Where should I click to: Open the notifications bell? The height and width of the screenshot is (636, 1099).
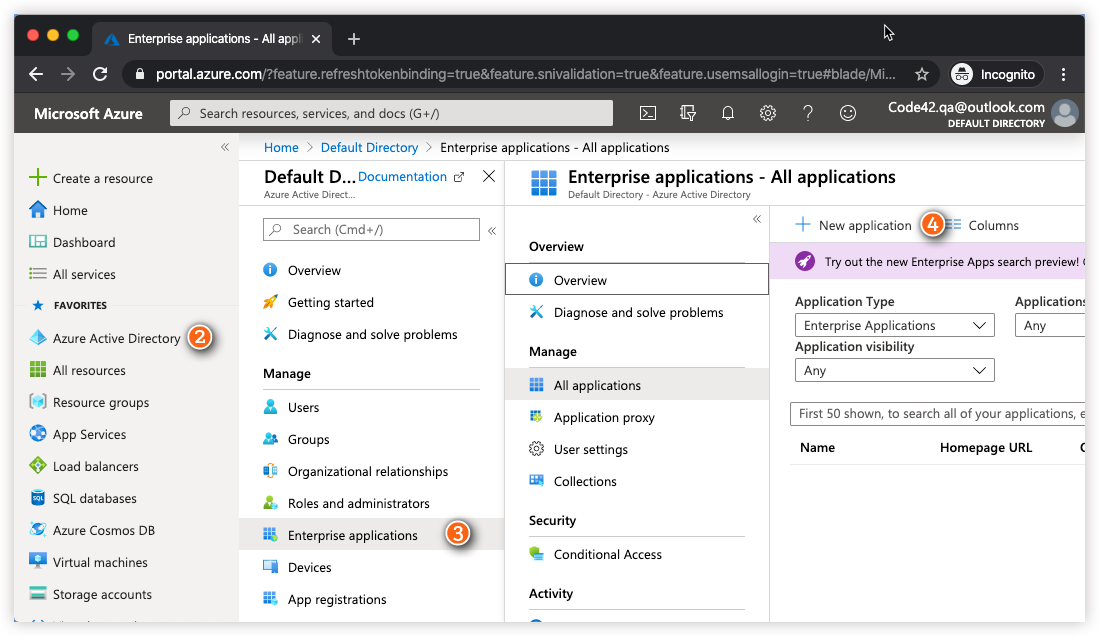point(728,113)
